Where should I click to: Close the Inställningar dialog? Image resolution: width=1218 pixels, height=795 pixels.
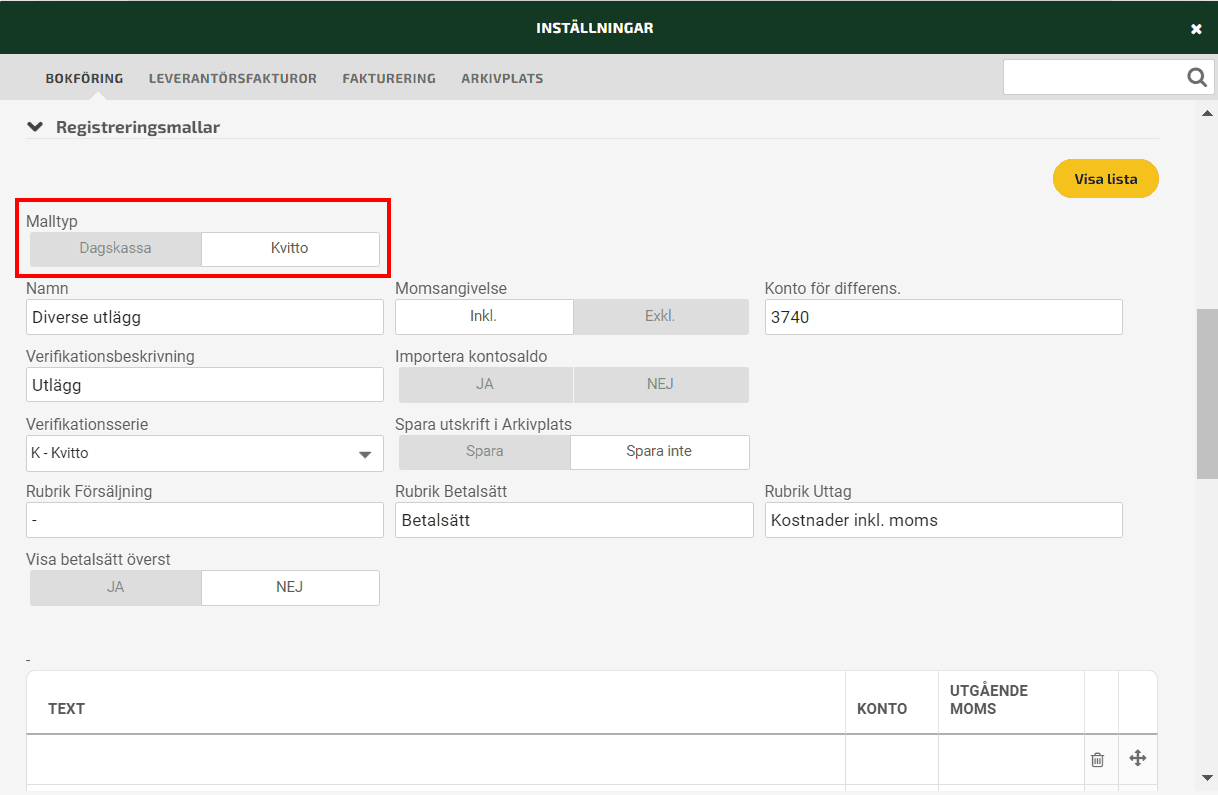pos(1196,29)
